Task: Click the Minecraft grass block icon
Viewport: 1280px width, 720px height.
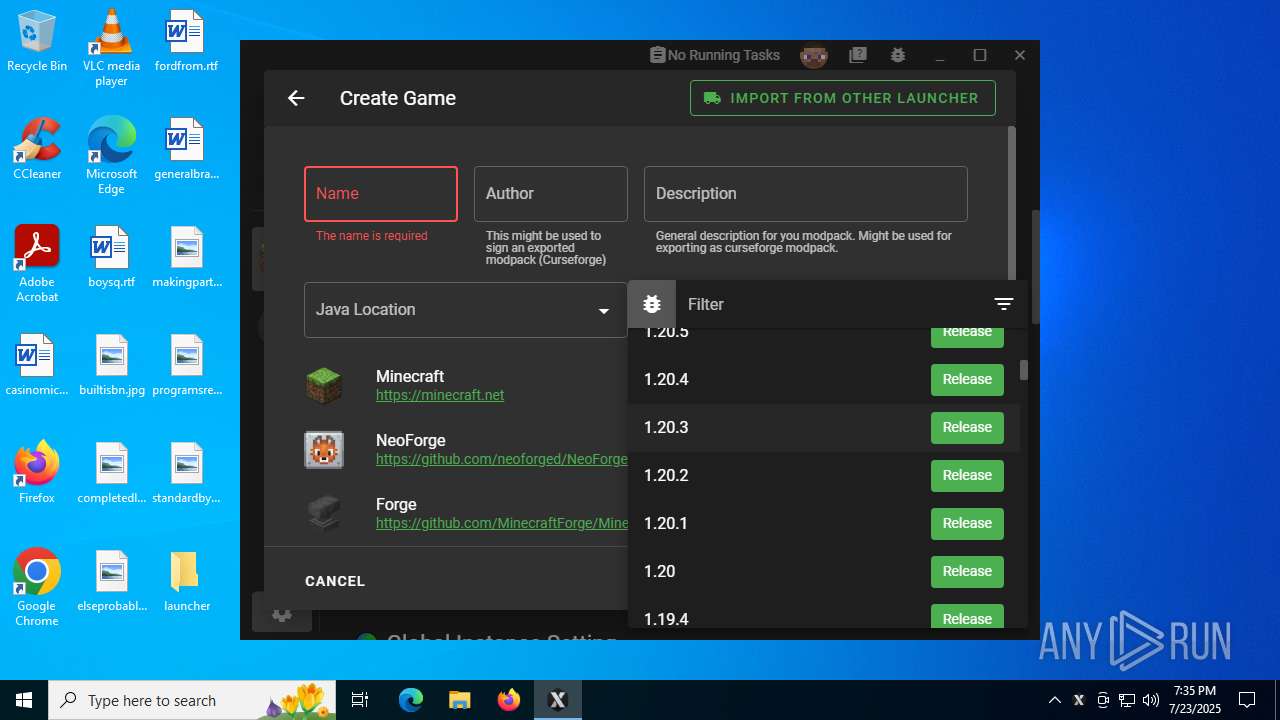Action: coord(324,386)
